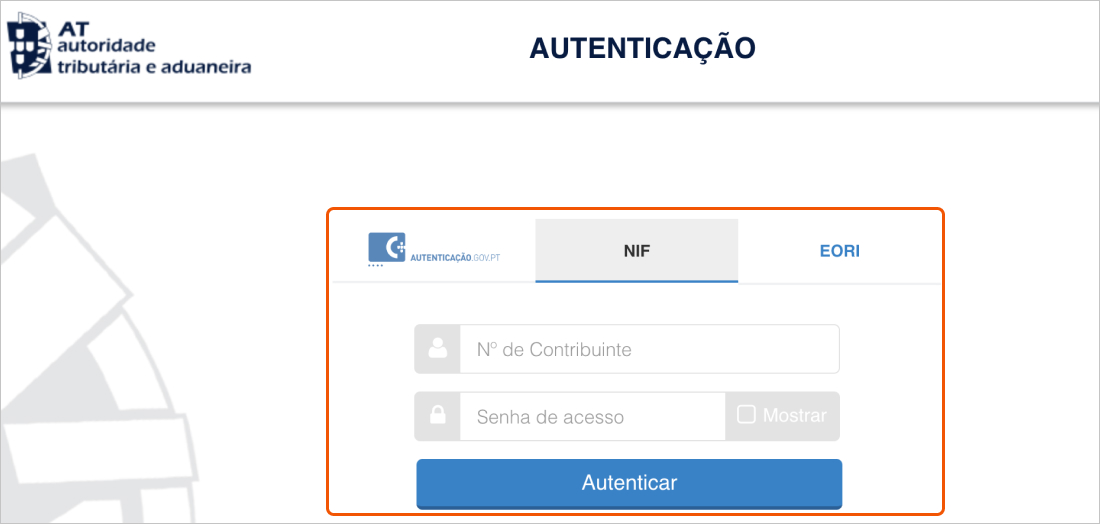Click the bold AT letters in the logo
1100x524 pixels.
point(75,29)
